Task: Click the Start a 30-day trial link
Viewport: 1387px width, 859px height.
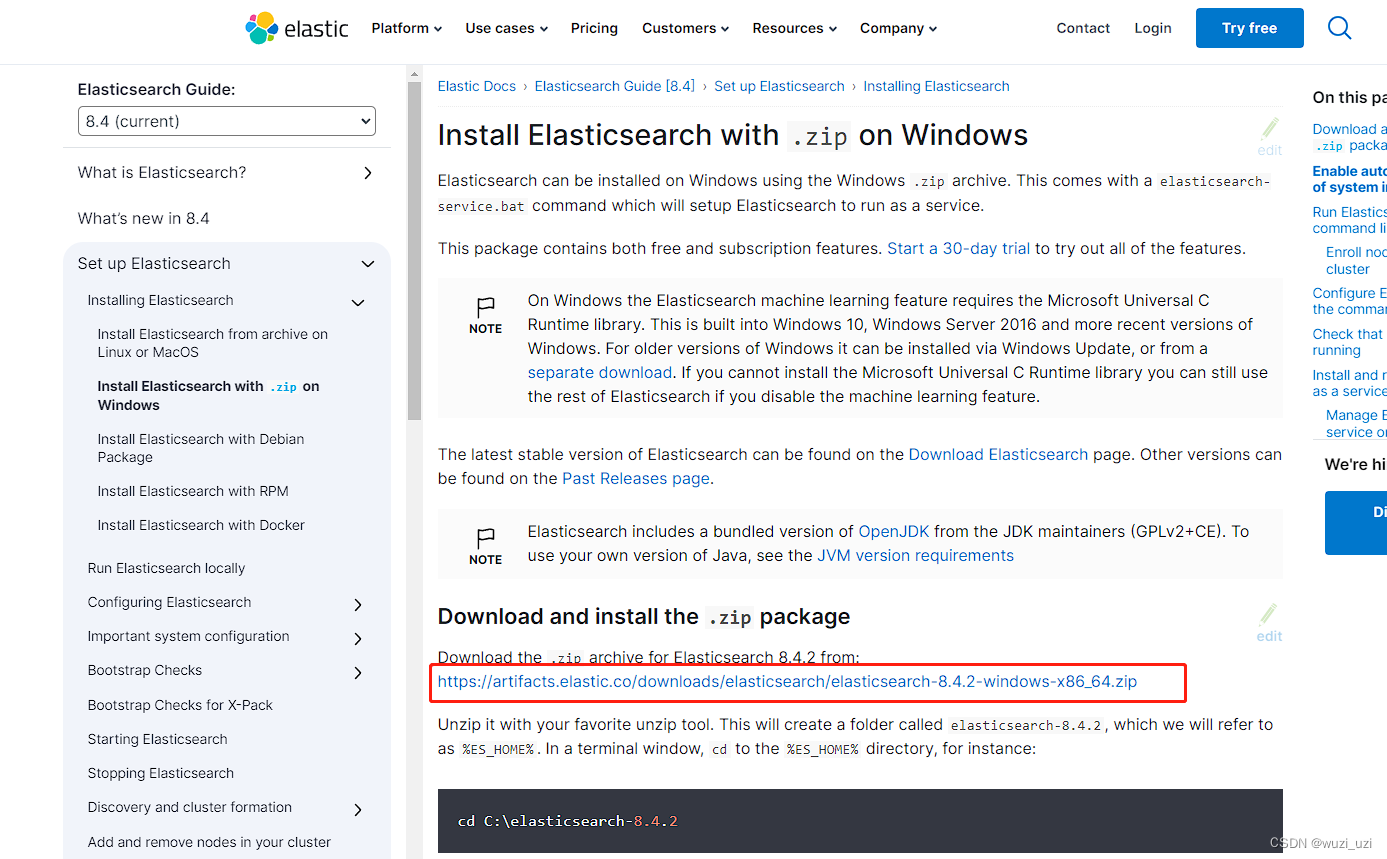Action: point(957,248)
